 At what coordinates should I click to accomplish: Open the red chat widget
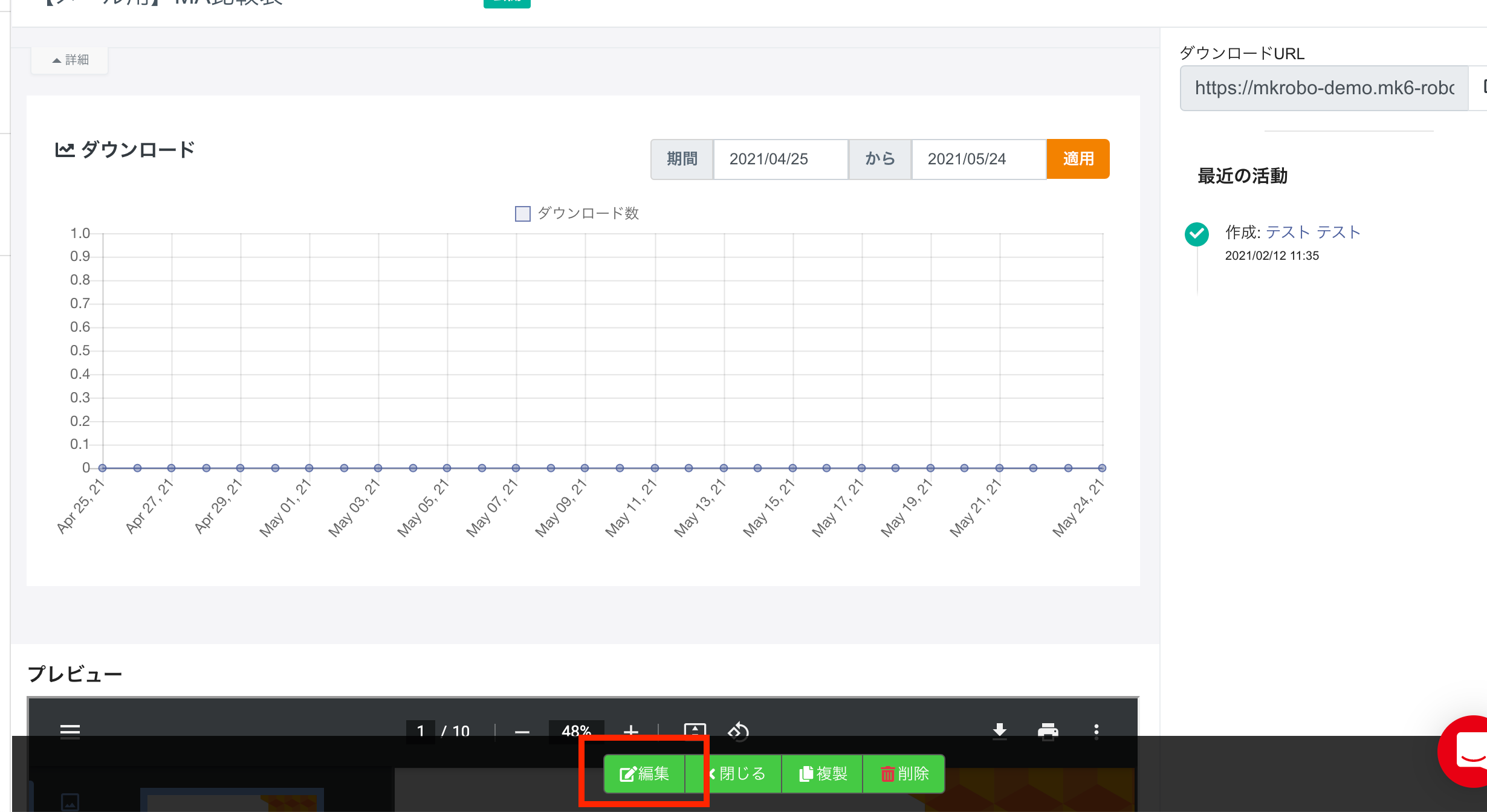[x=1469, y=752]
